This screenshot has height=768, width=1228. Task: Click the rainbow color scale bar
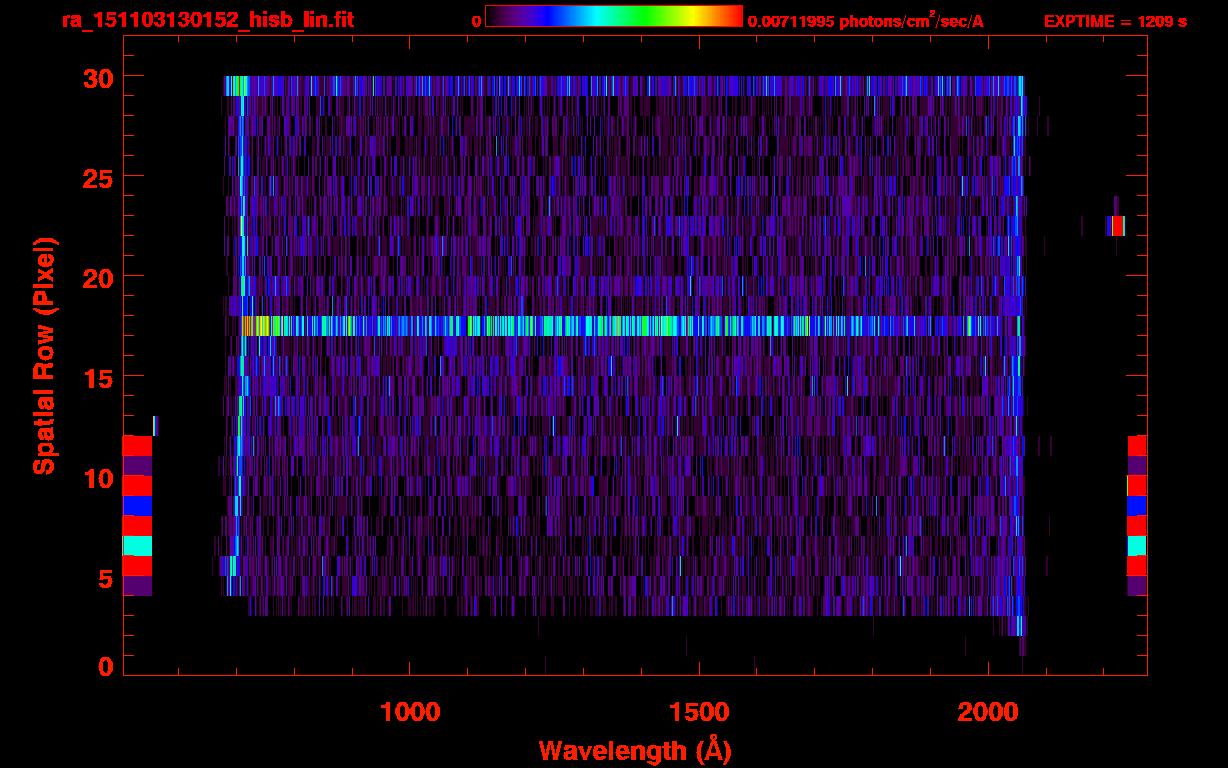tap(613, 16)
